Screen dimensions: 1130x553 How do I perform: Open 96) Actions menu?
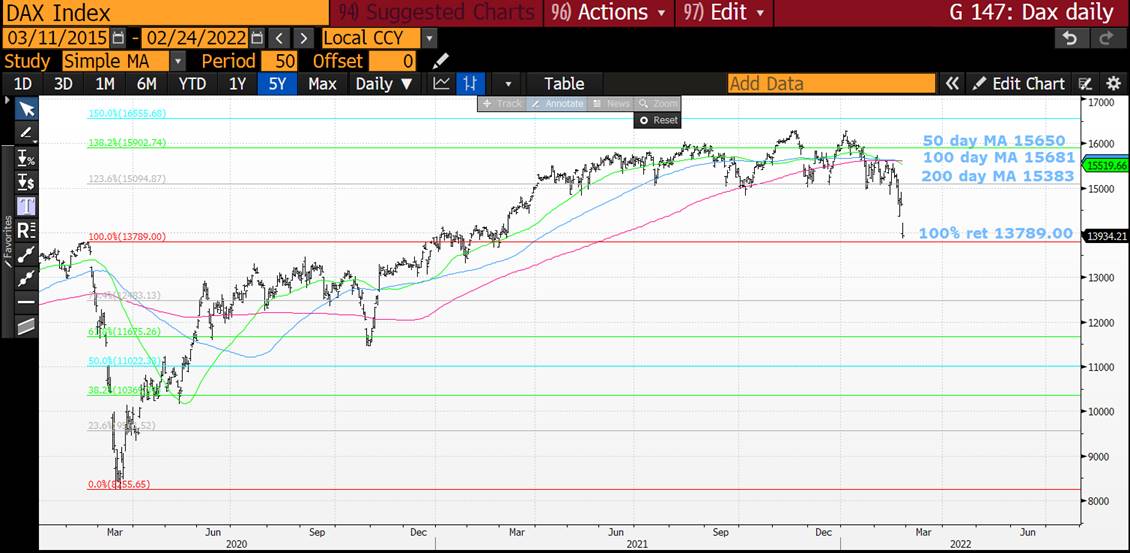point(608,12)
